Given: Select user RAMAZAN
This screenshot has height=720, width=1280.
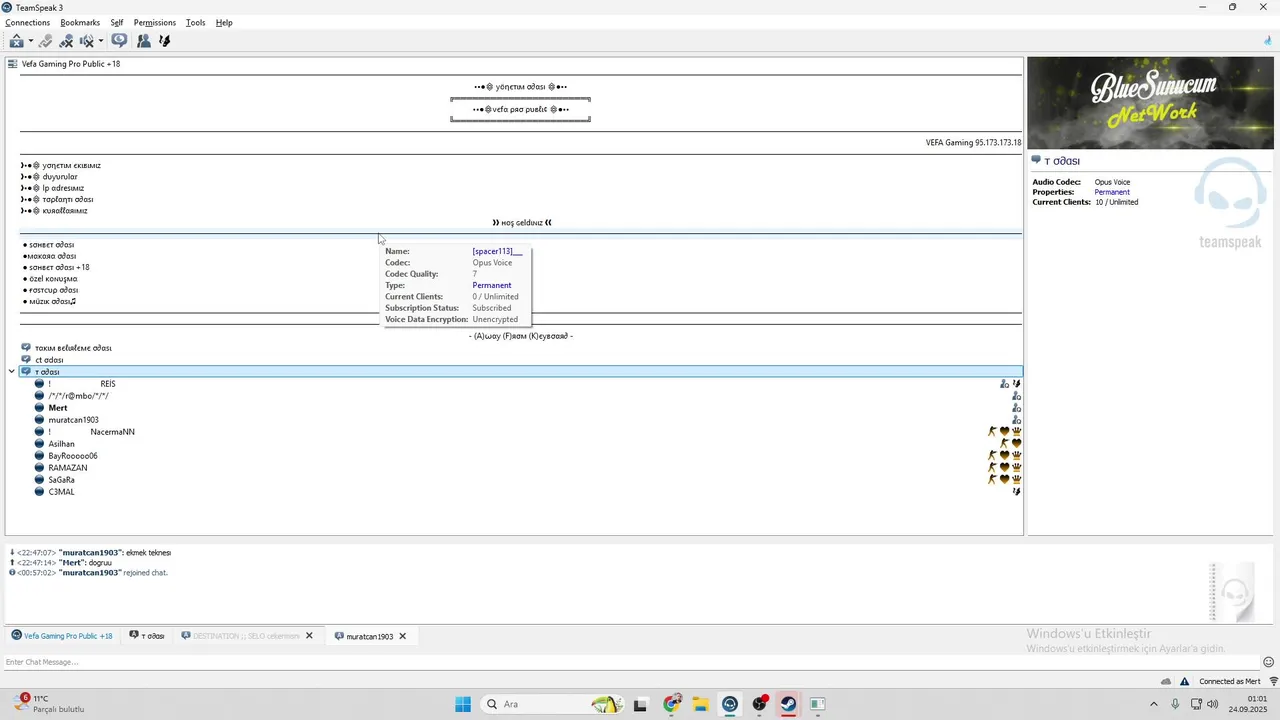Looking at the screenshot, I should (68, 468).
